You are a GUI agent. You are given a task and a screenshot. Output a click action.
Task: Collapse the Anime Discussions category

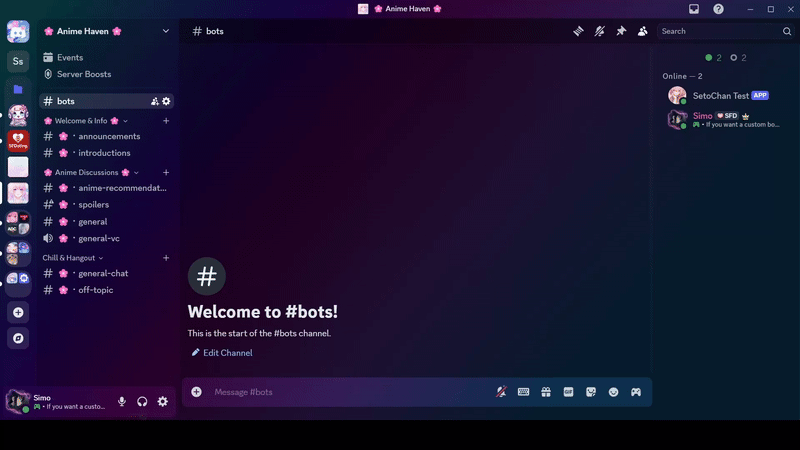tap(91, 172)
